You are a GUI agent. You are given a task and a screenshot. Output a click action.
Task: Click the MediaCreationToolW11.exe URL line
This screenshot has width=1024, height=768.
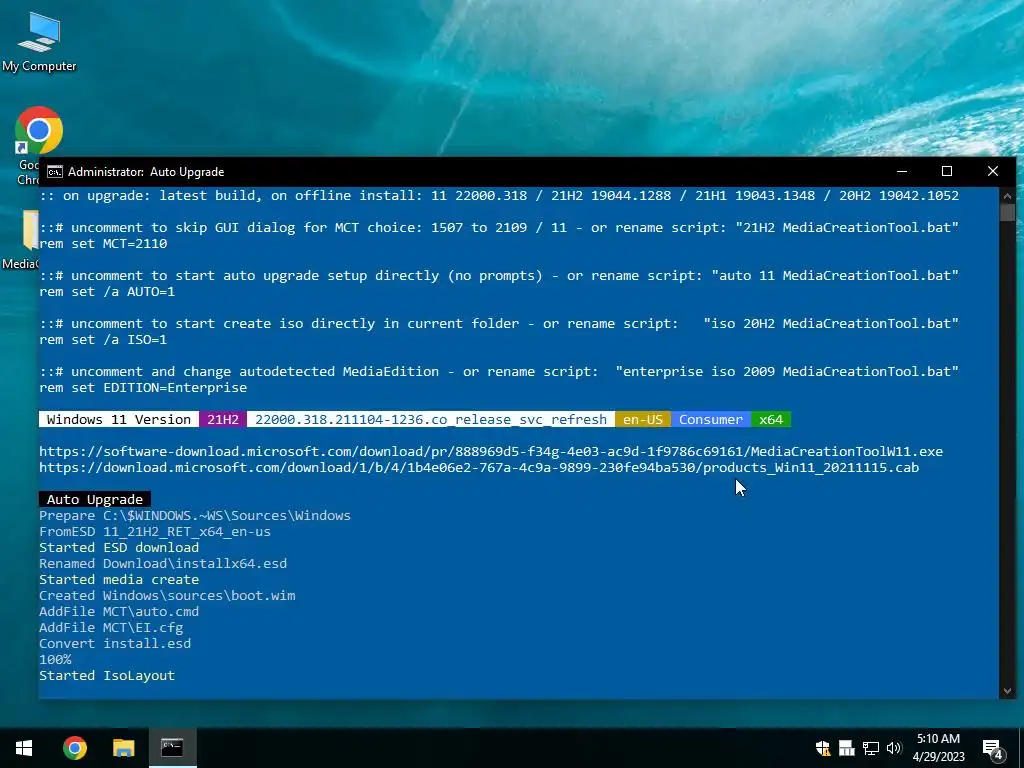pos(491,451)
